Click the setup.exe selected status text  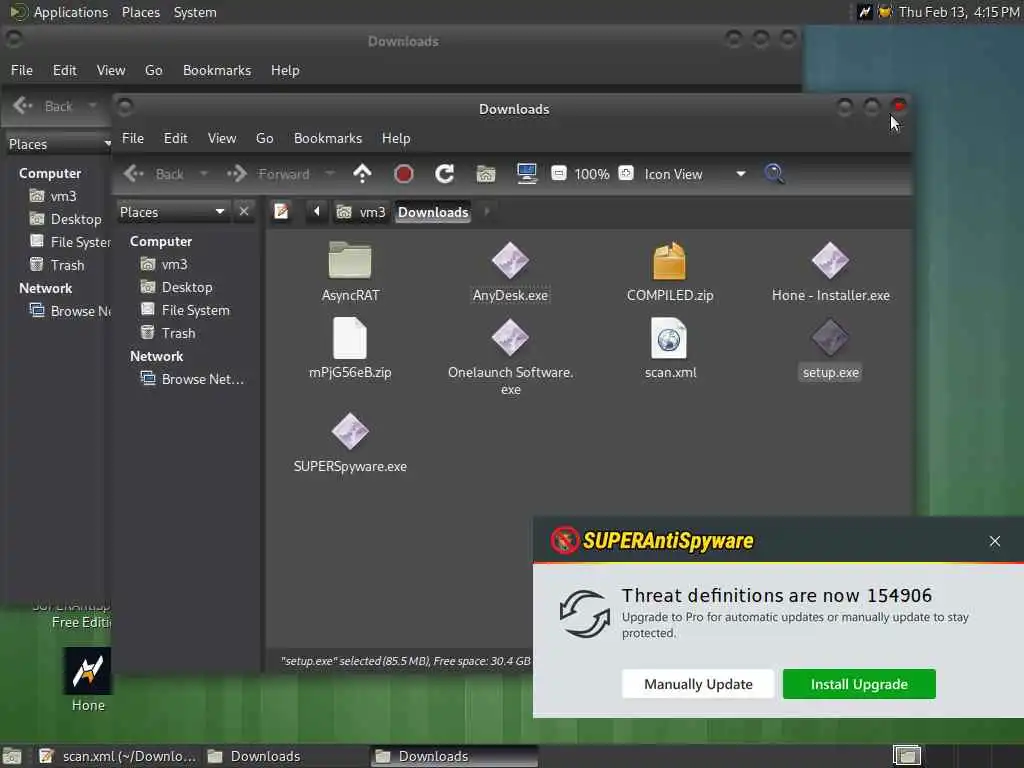point(406,661)
